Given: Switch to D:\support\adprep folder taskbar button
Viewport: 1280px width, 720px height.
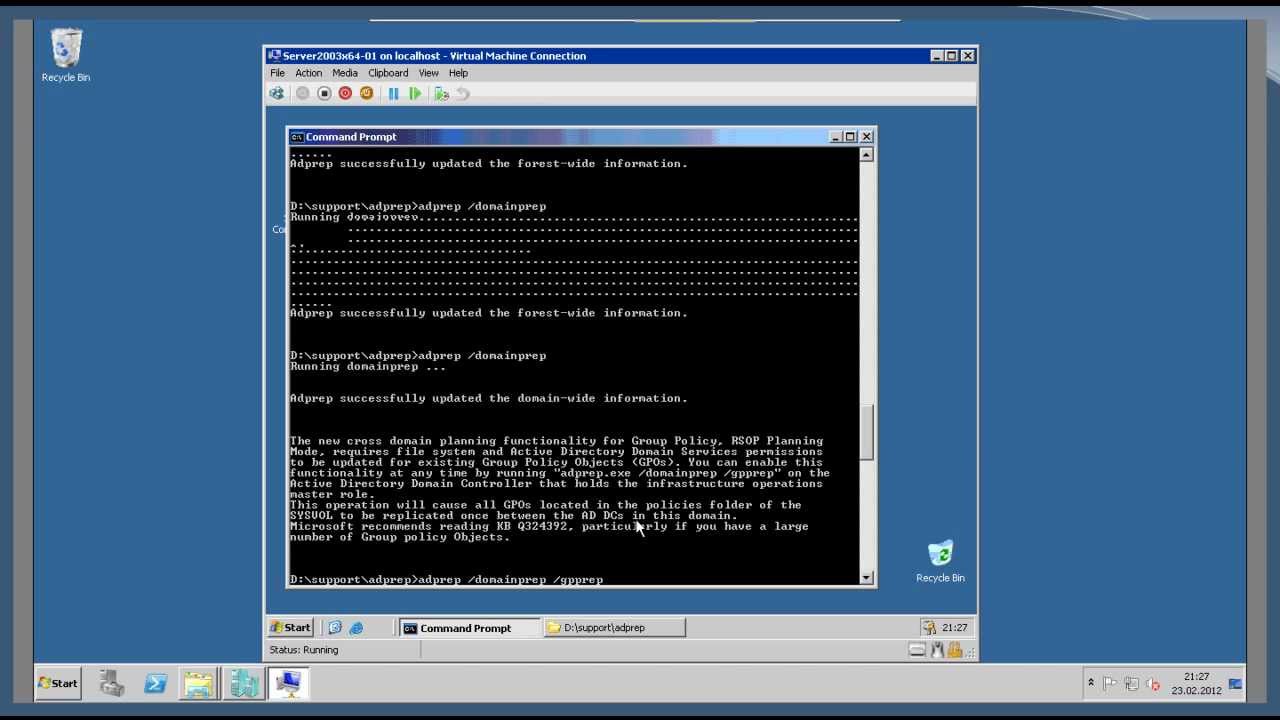Looking at the screenshot, I should tap(615, 628).
